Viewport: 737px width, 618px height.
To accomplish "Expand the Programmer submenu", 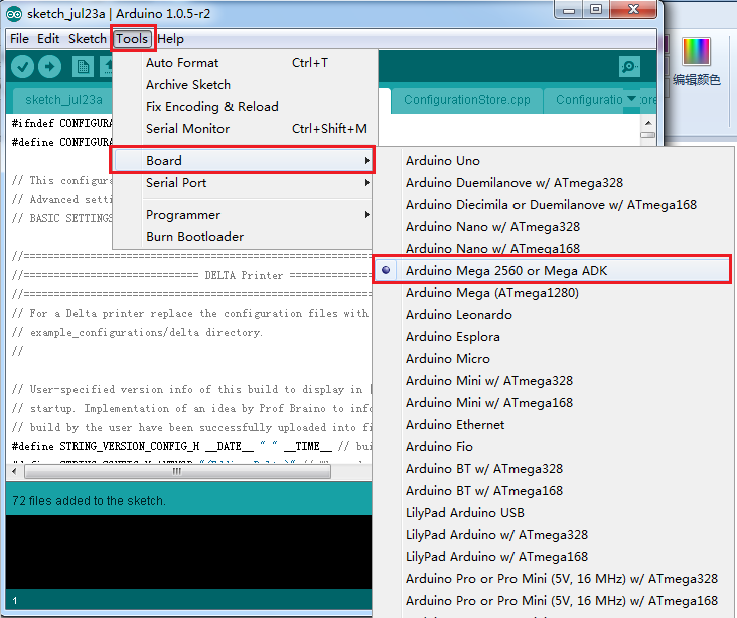I will click(x=243, y=215).
